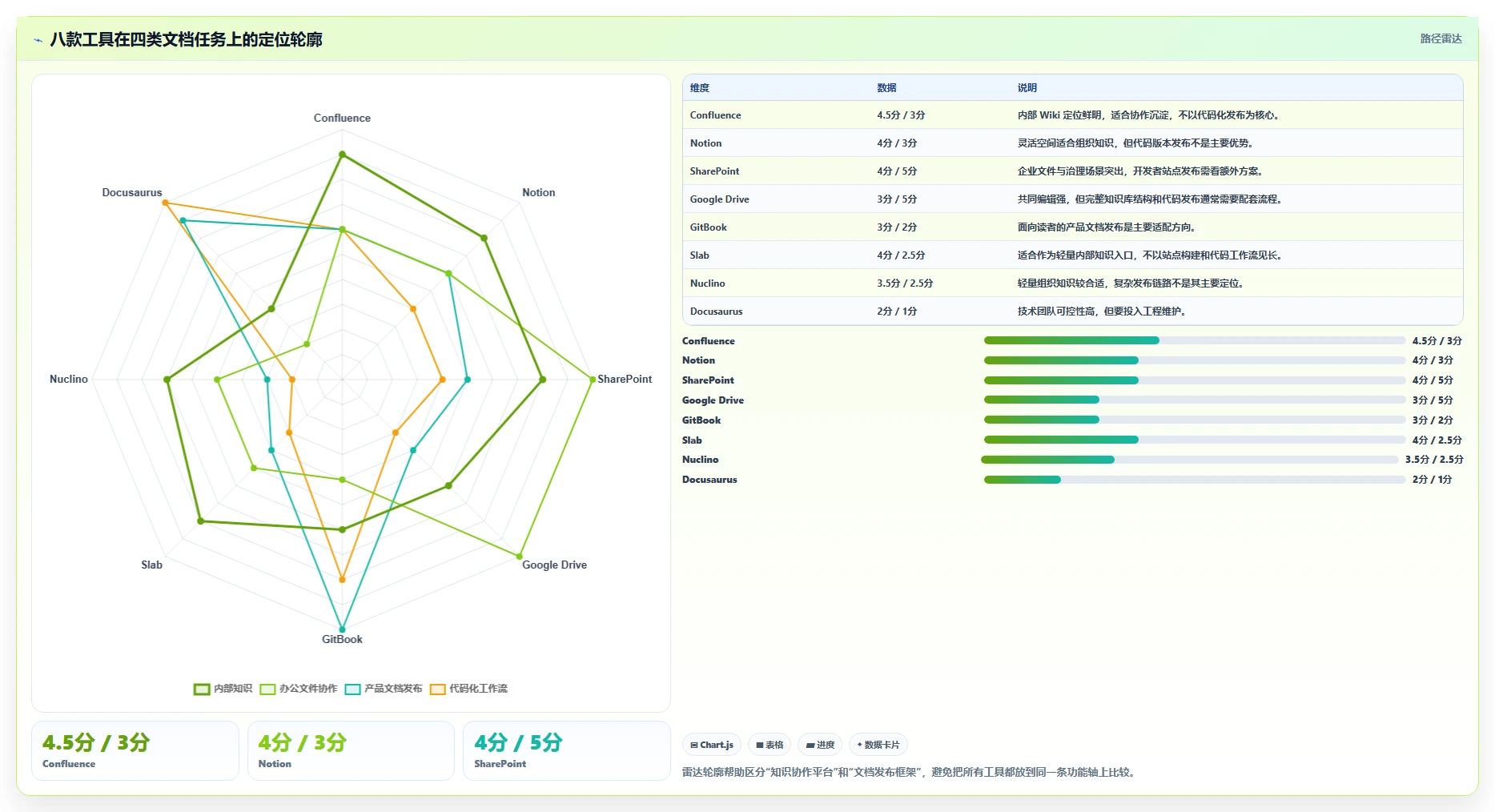Click the Confluence peak point on radar
This screenshot has width=1495, height=812.
click(x=342, y=155)
